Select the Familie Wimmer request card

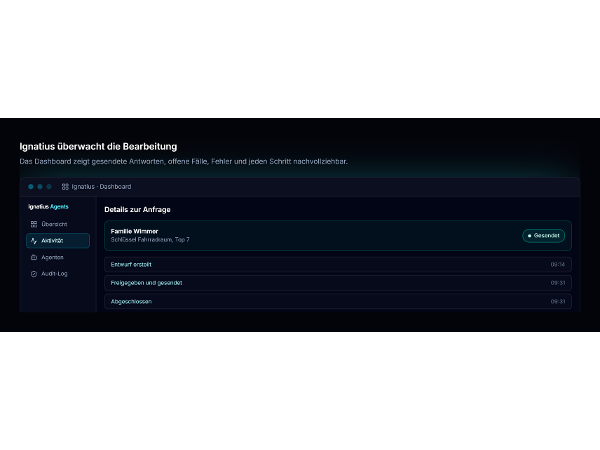click(x=338, y=235)
